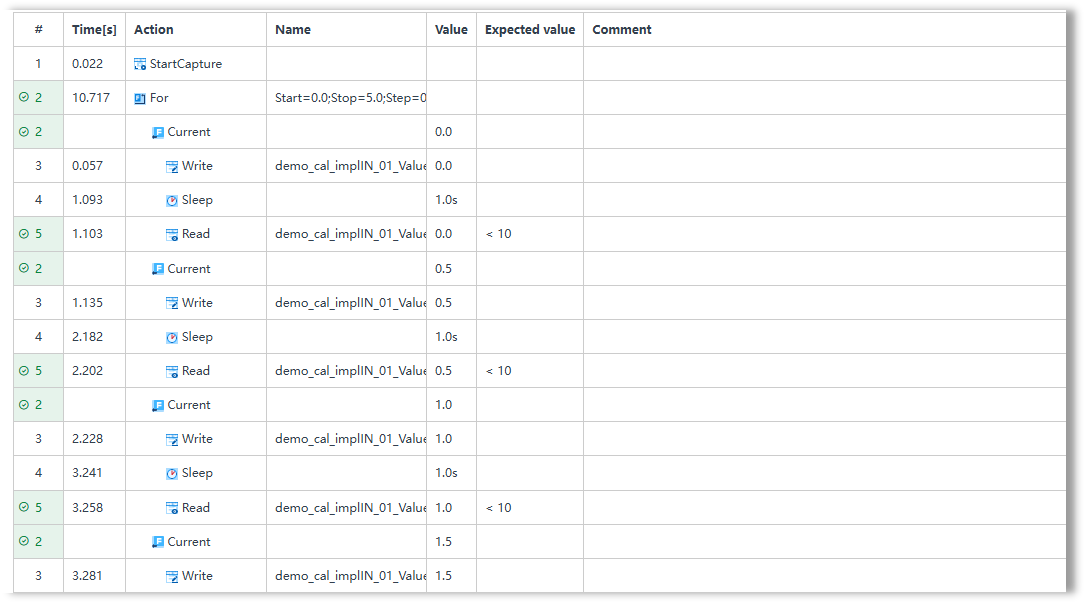
Task: Click the For loop icon
Action: coord(140,98)
